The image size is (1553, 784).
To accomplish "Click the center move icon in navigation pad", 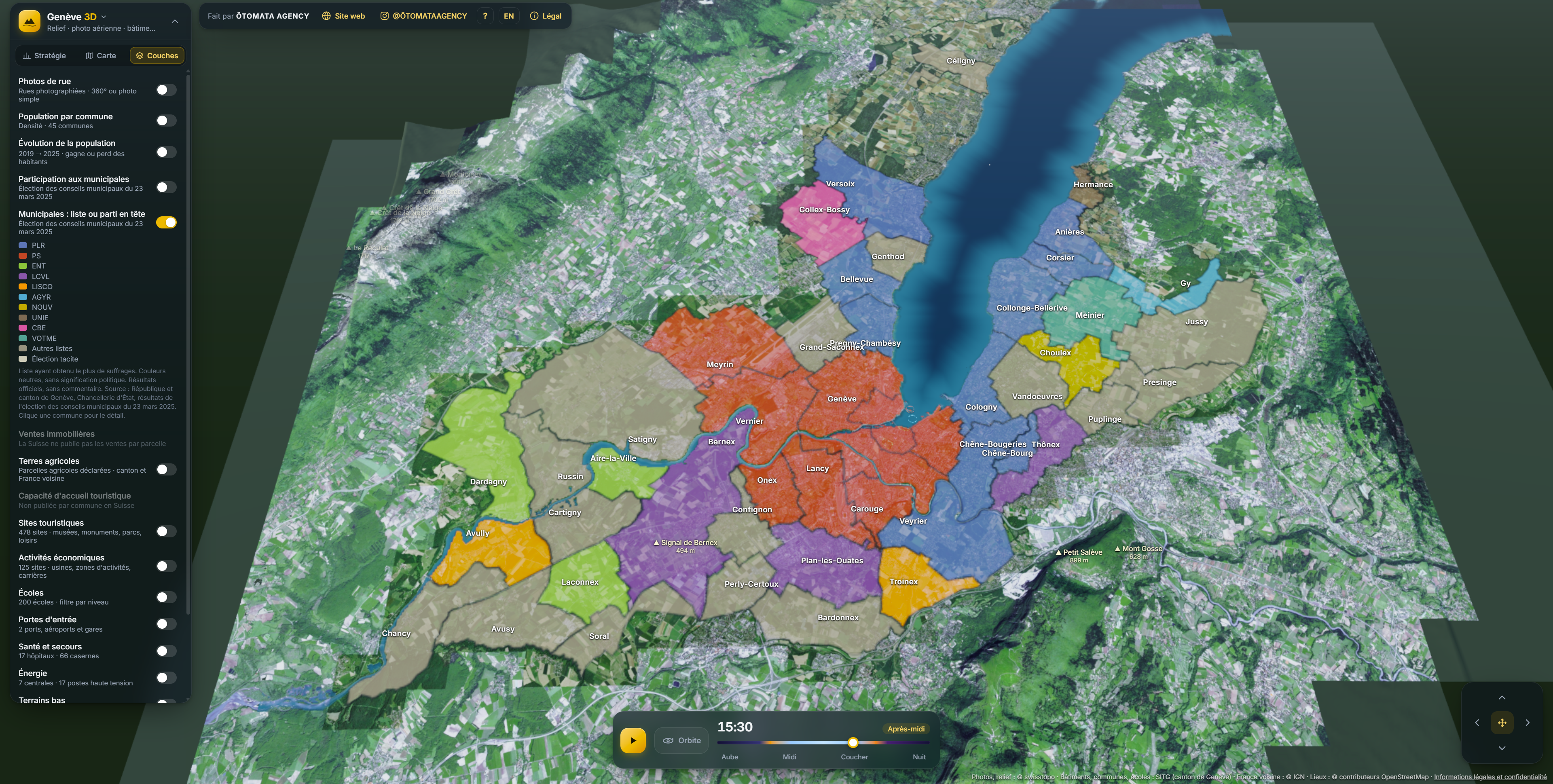I will click(x=1502, y=723).
